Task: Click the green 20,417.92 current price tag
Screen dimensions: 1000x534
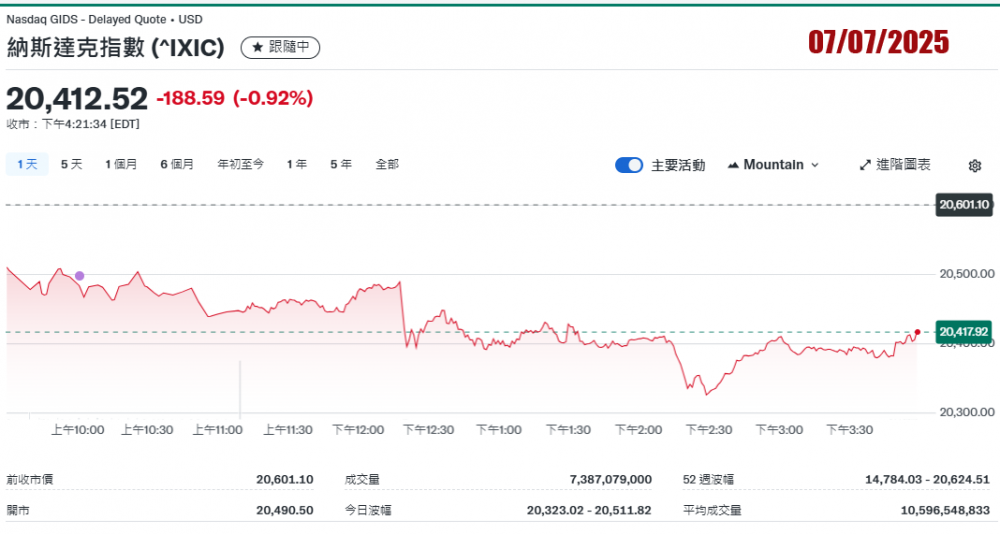Action: pos(963,331)
